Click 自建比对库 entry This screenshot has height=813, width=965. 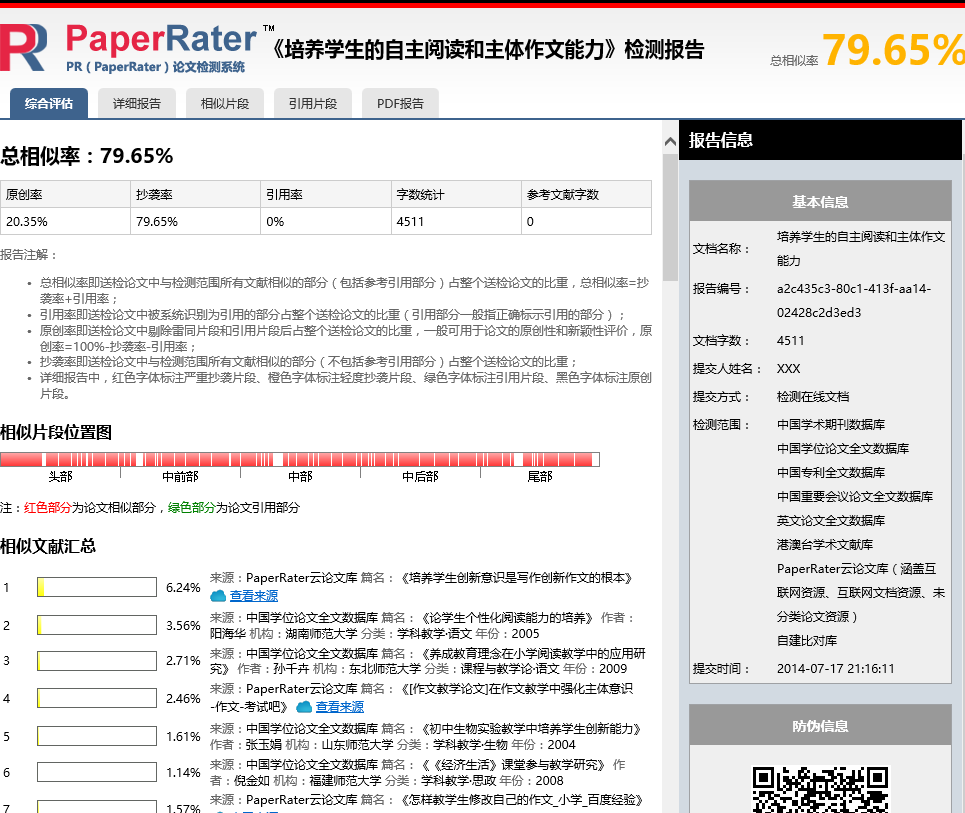tap(807, 640)
